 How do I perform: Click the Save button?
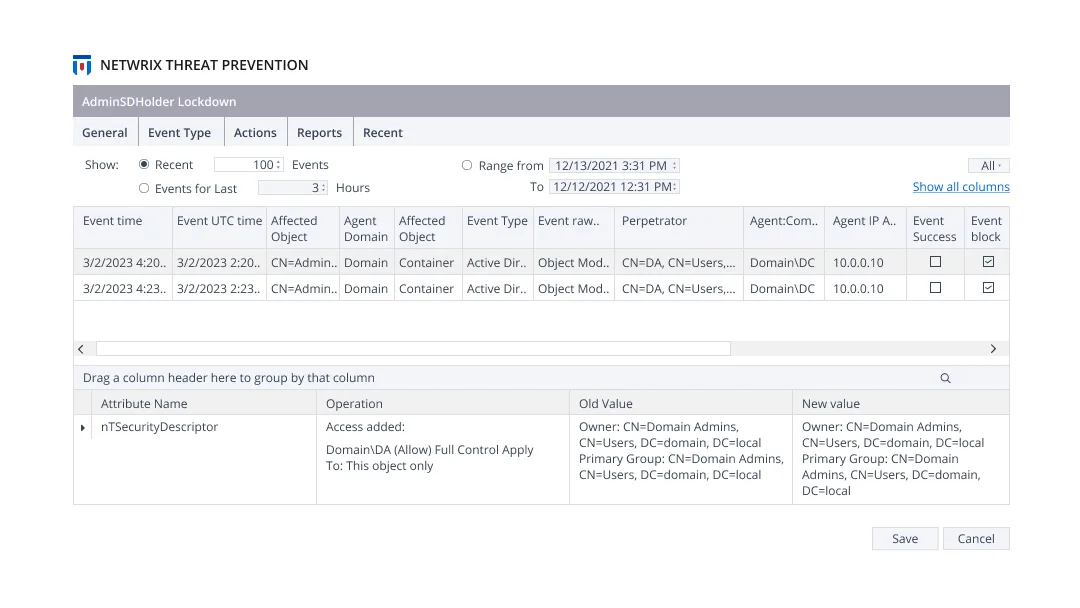coord(905,538)
